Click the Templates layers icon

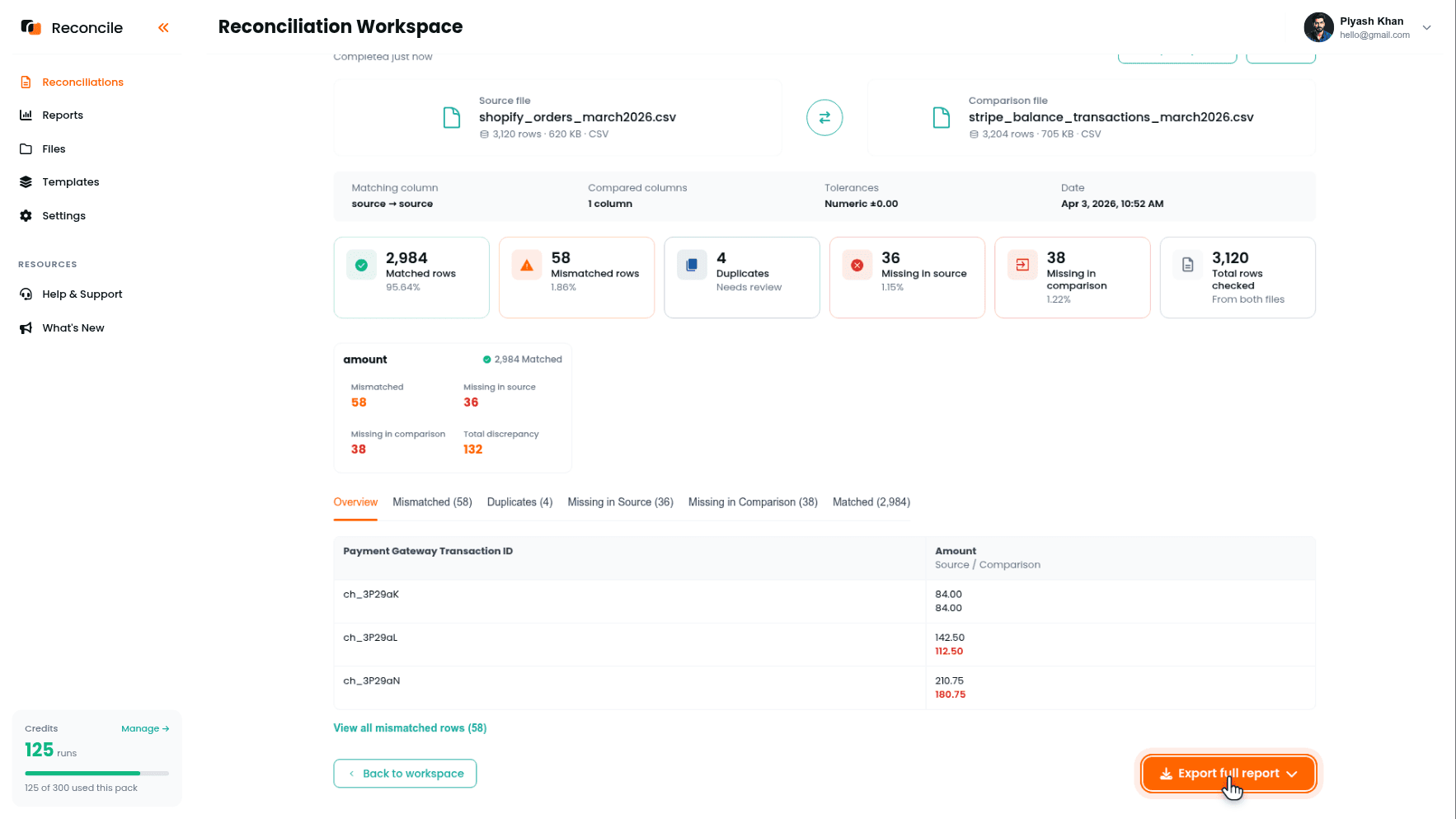pos(26,181)
